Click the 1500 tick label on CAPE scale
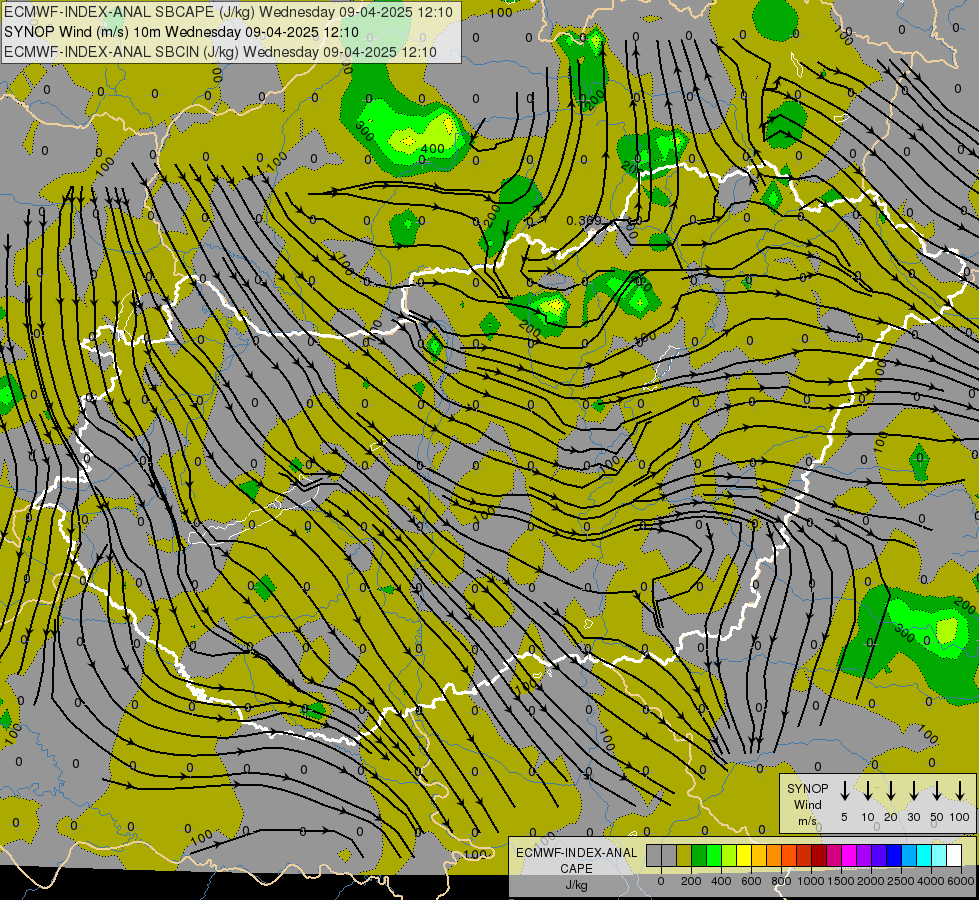 841,881
